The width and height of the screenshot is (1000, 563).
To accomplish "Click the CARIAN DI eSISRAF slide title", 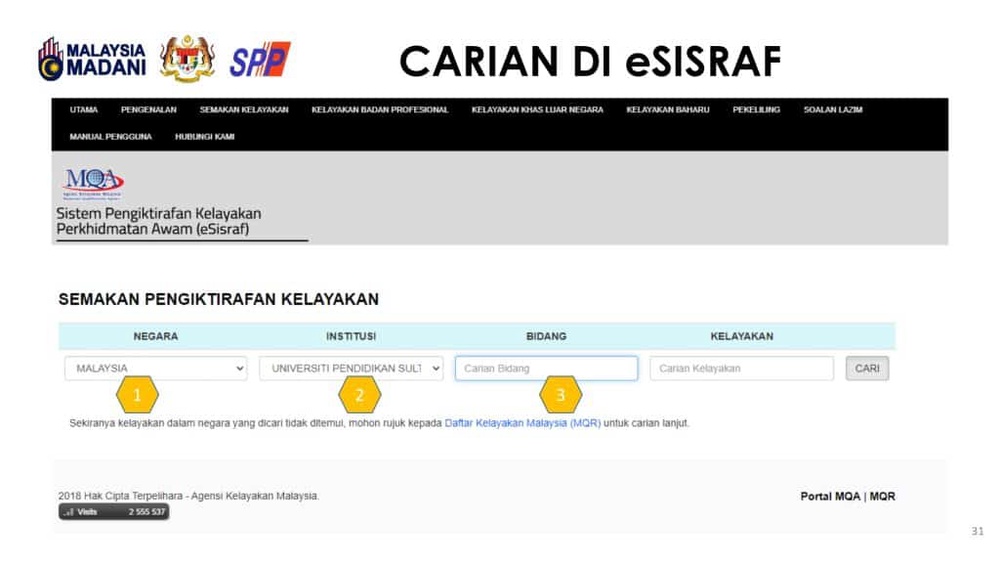I will pyautogui.click(x=590, y=61).
